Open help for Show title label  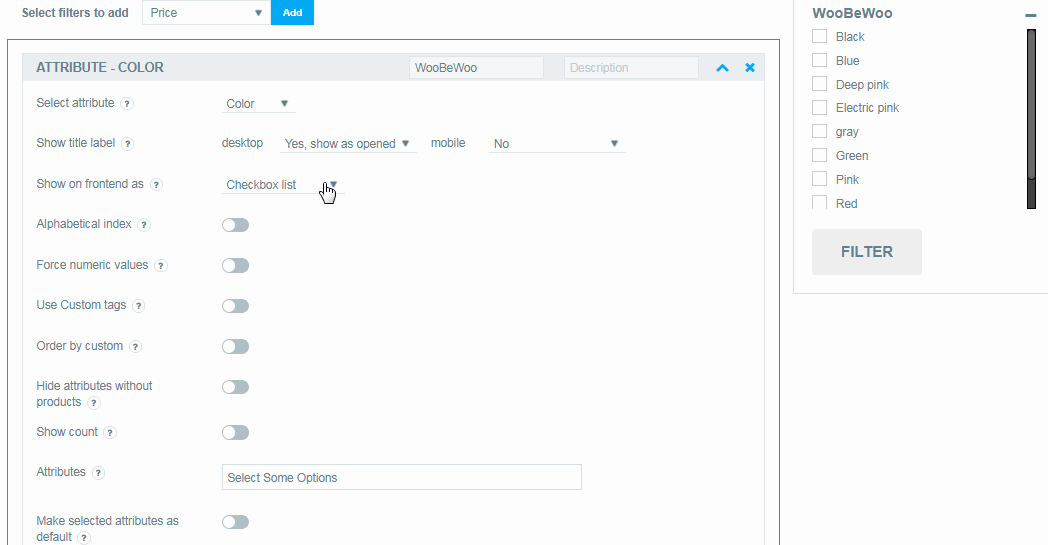point(128,144)
